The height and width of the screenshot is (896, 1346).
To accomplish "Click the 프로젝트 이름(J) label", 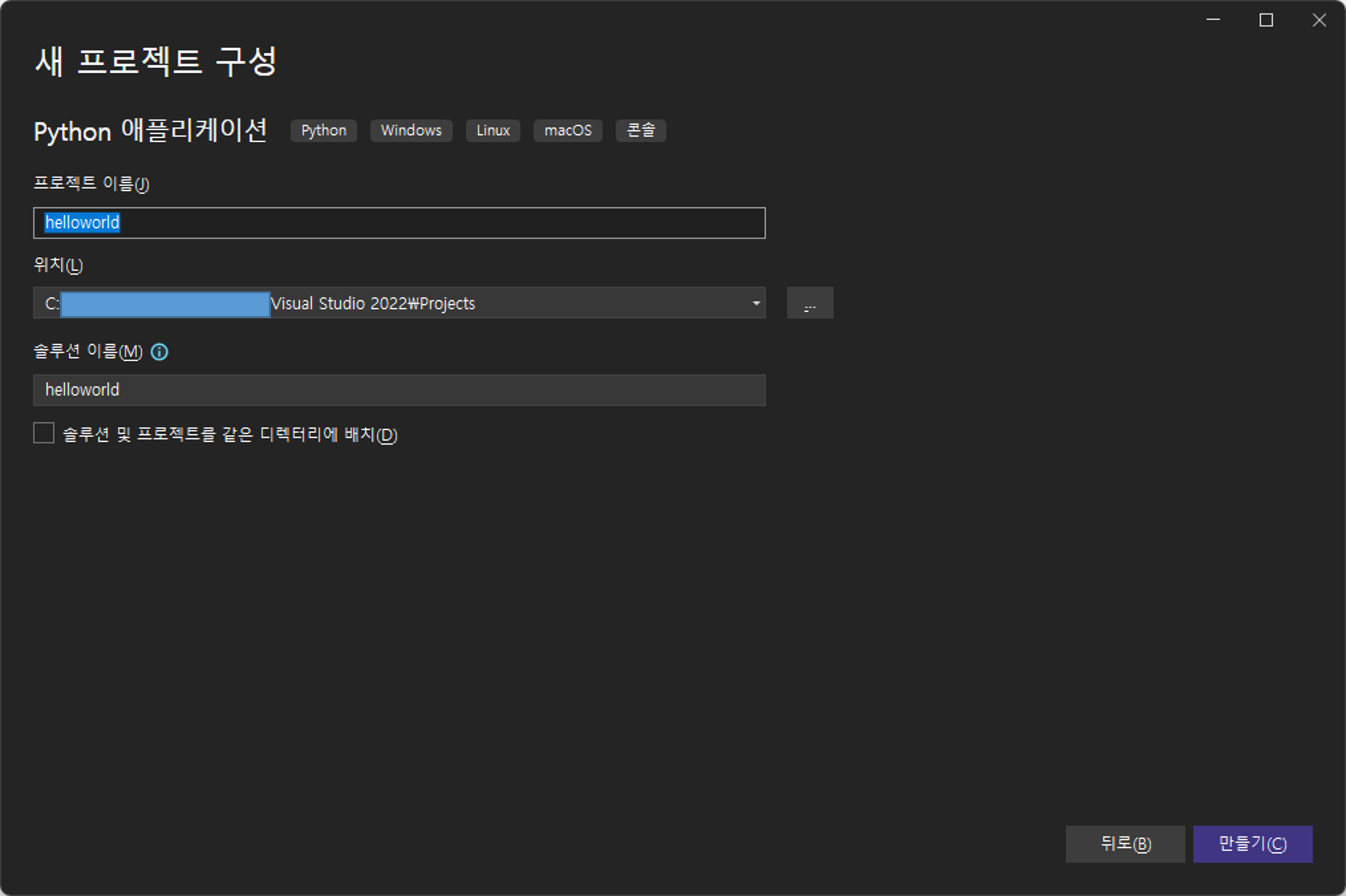I will click(x=92, y=183).
